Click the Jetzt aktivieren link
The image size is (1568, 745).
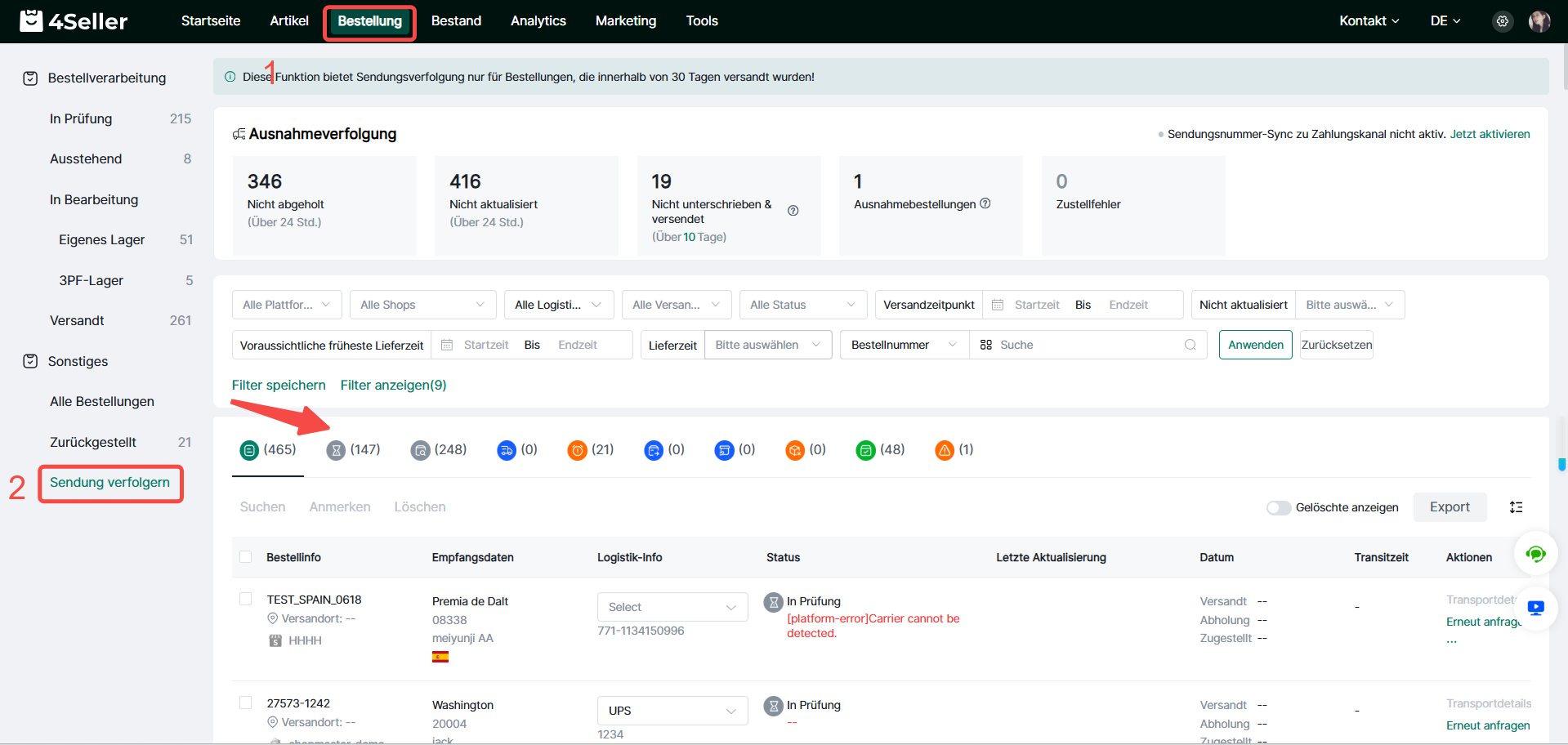click(1490, 134)
